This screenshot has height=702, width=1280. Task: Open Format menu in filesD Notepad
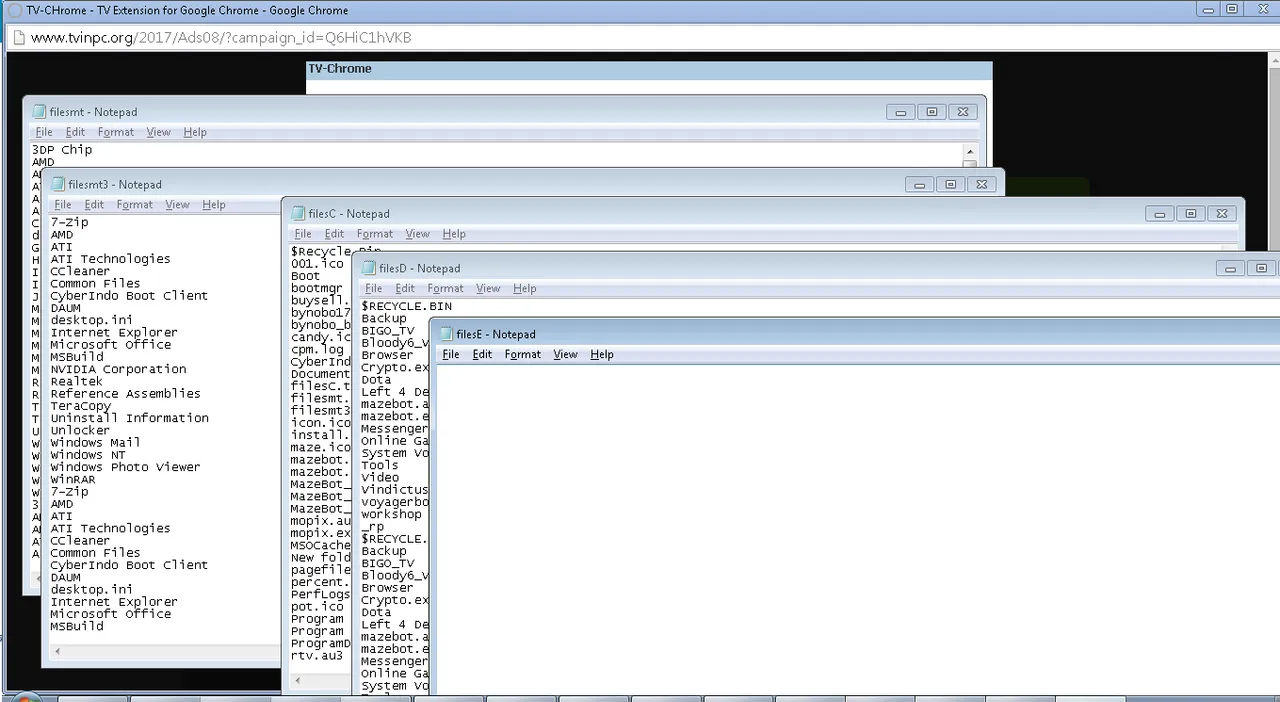(445, 288)
